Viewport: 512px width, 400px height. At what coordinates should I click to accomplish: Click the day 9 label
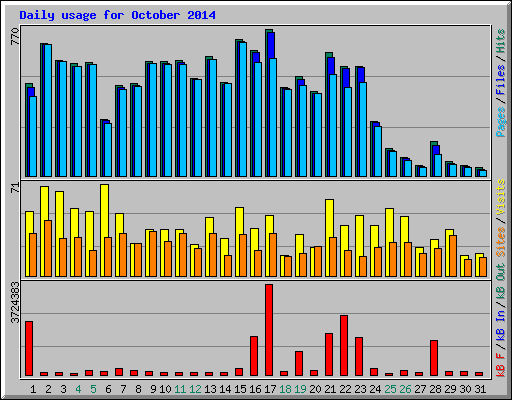pos(153,389)
